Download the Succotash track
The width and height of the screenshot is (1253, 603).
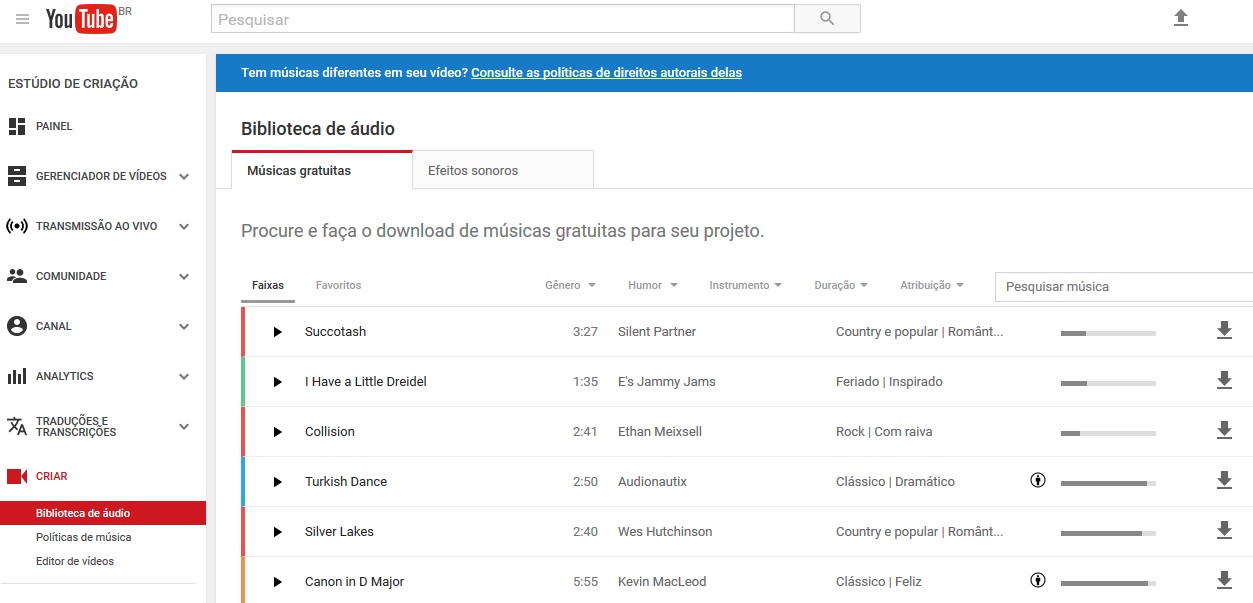coord(1224,331)
